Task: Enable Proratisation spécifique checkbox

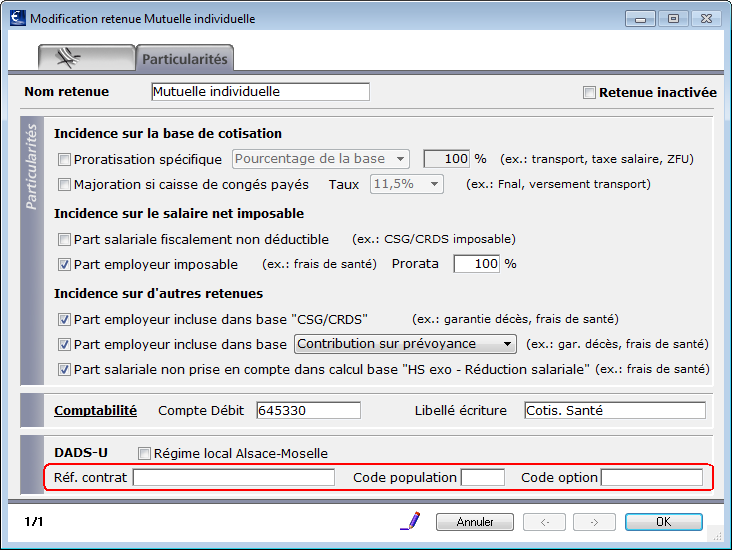Action: click(64, 160)
